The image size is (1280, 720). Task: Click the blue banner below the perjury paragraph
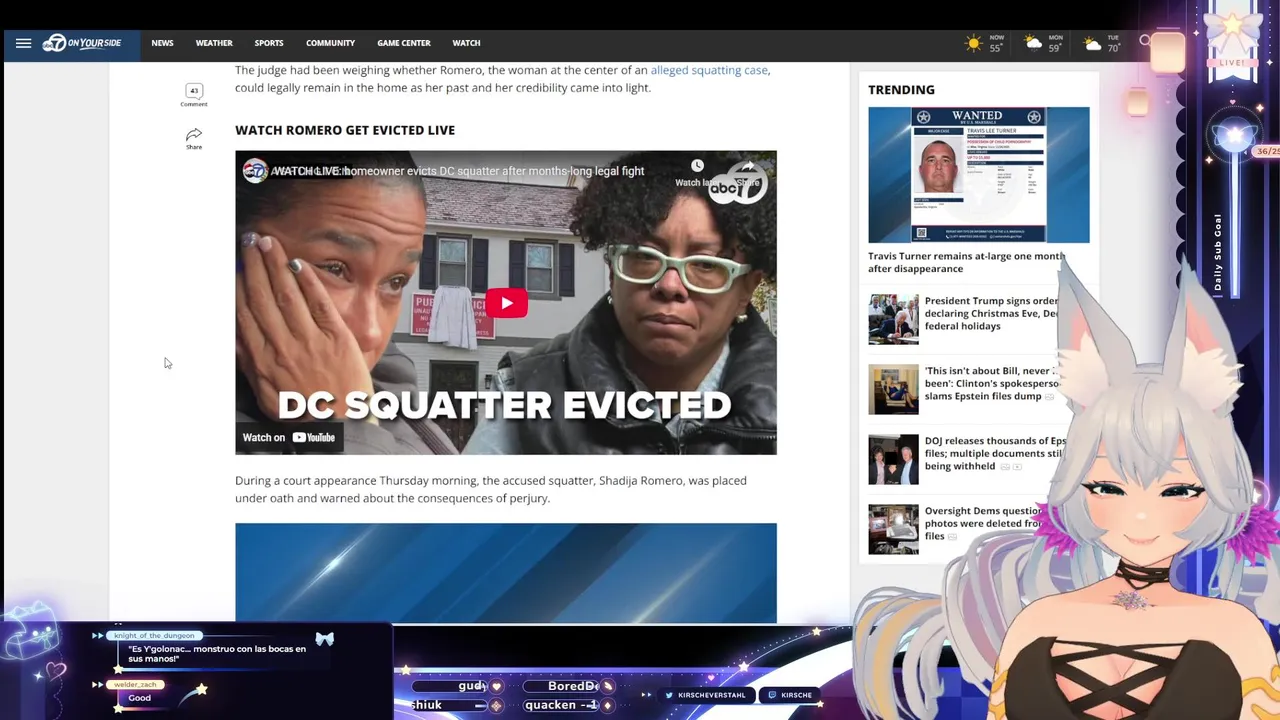point(506,573)
